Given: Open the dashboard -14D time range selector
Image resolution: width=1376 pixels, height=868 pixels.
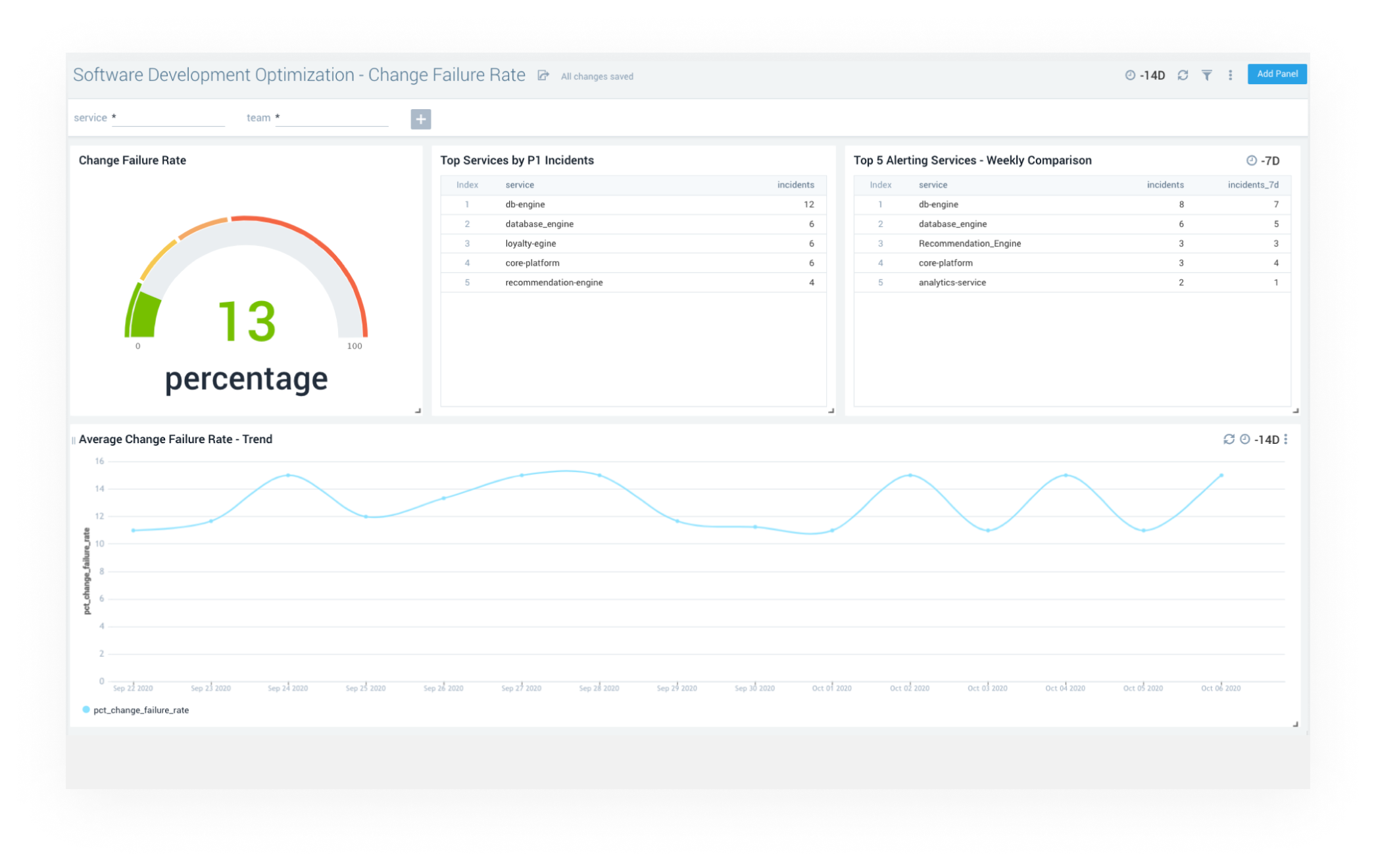Looking at the screenshot, I should [1152, 76].
